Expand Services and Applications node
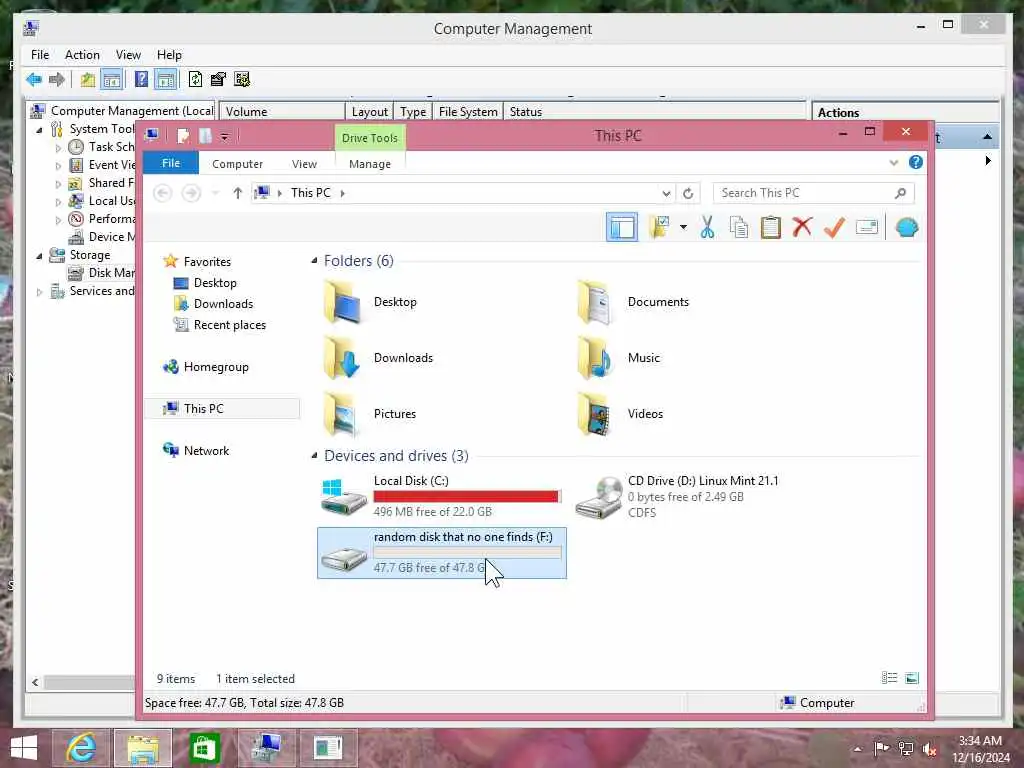 point(39,292)
